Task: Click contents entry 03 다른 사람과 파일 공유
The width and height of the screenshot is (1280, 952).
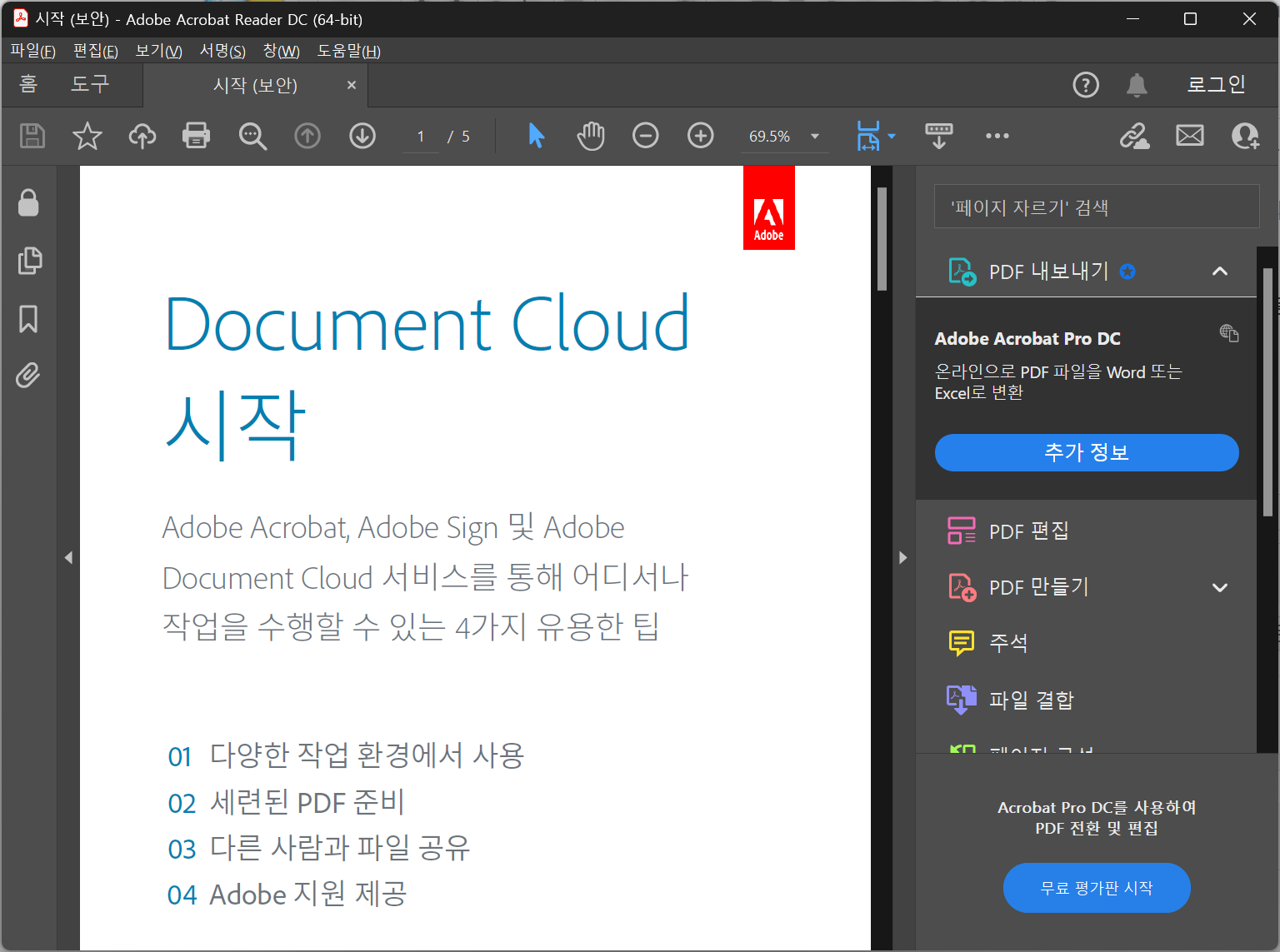Action: tap(319, 848)
